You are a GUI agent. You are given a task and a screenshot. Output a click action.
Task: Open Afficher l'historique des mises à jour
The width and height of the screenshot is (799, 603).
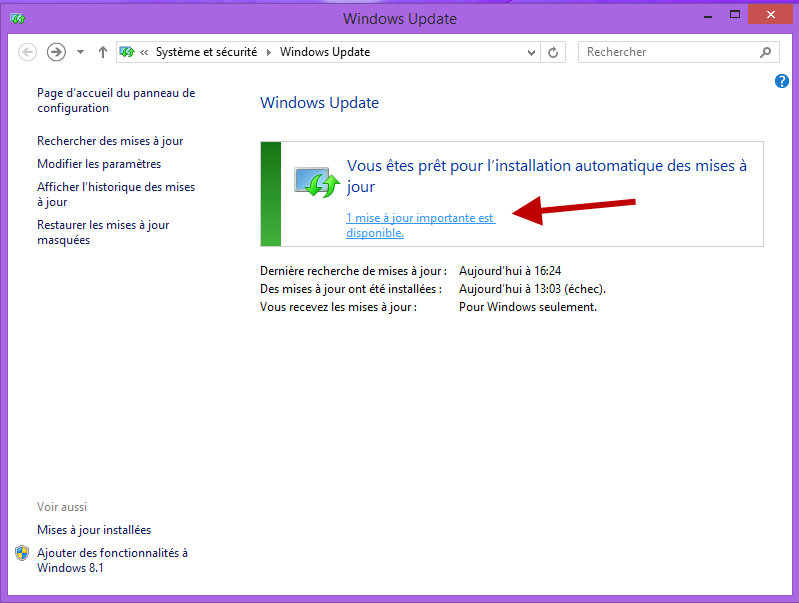[116, 194]
